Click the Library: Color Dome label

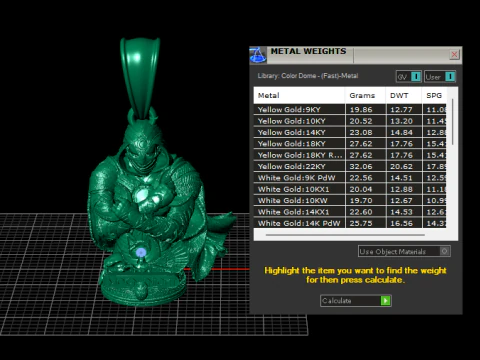(x=308, y=76)
